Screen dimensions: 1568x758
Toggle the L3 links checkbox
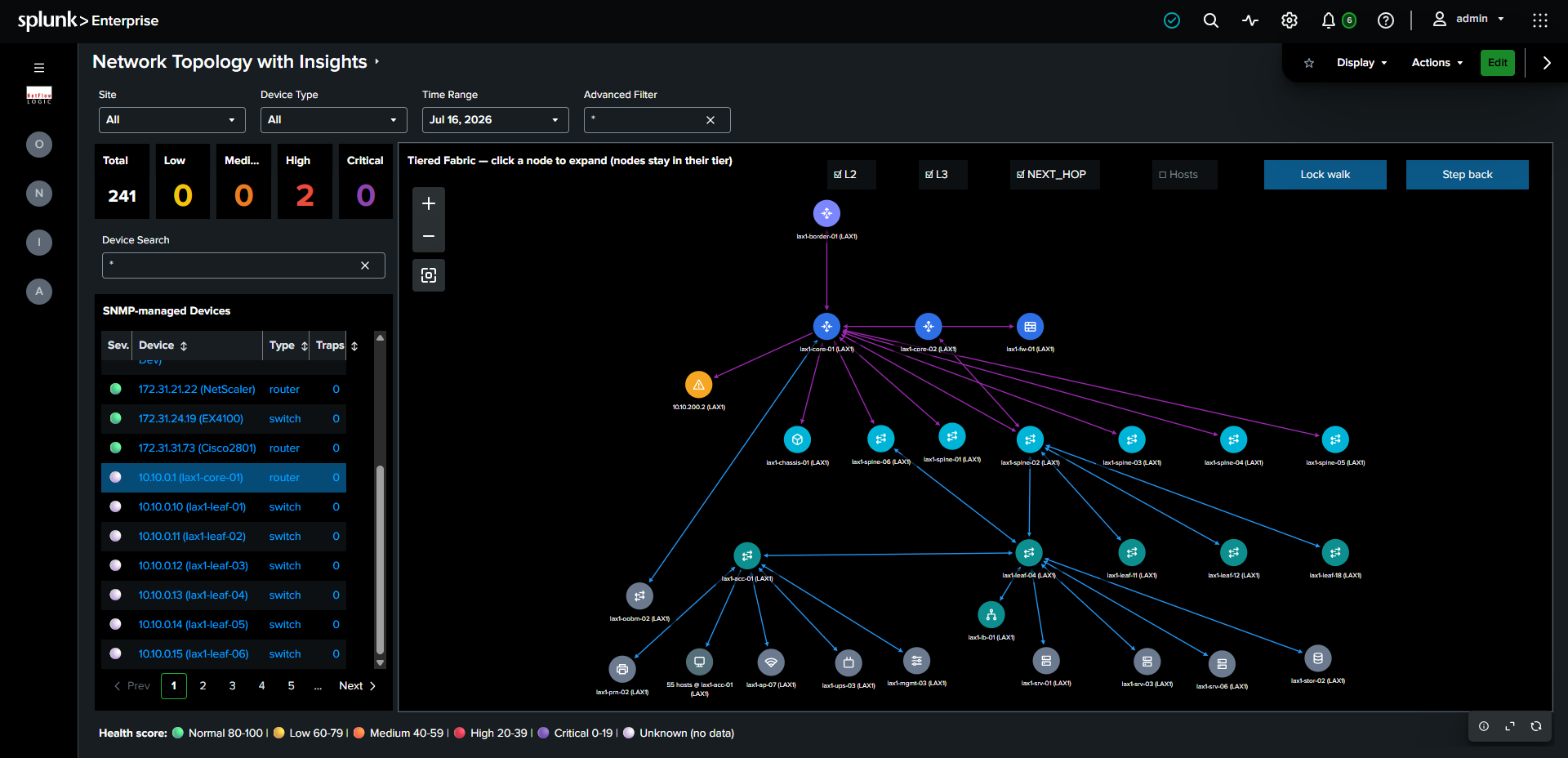click(929, 174)
